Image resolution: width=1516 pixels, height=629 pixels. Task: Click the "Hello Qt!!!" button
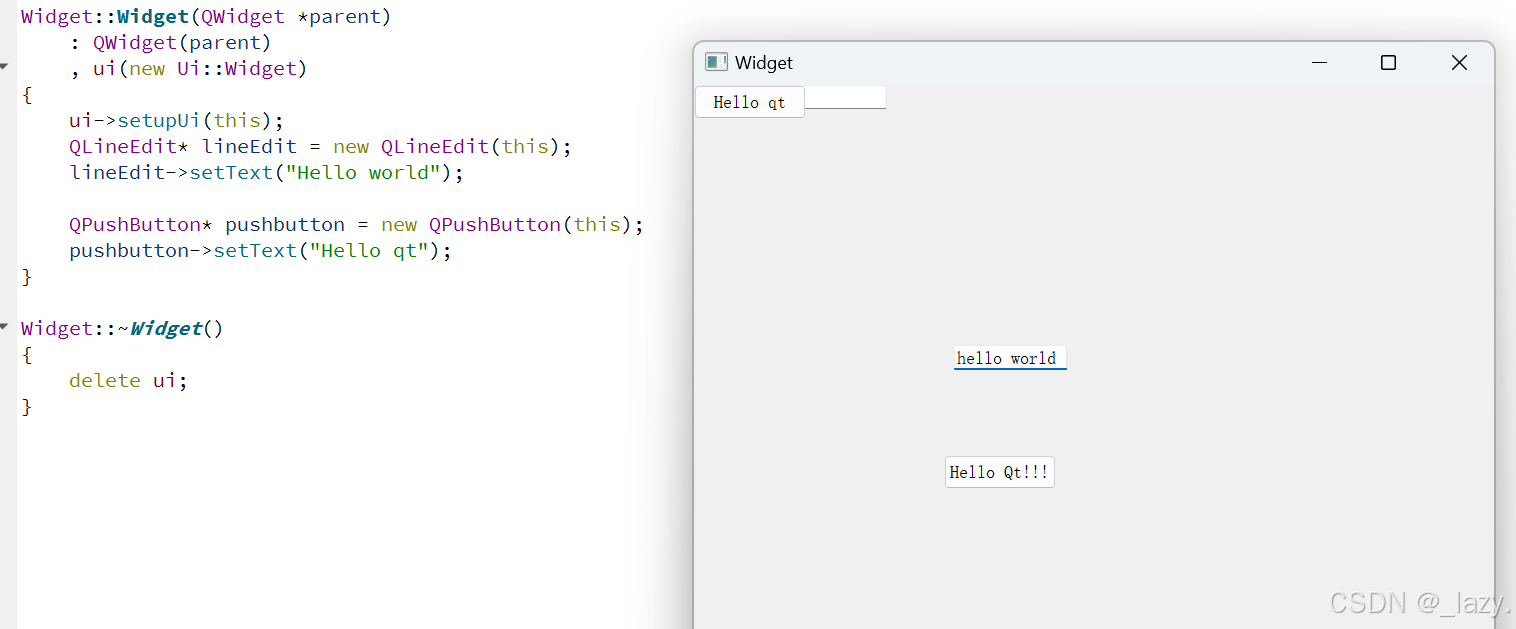[x=999, y=472]
